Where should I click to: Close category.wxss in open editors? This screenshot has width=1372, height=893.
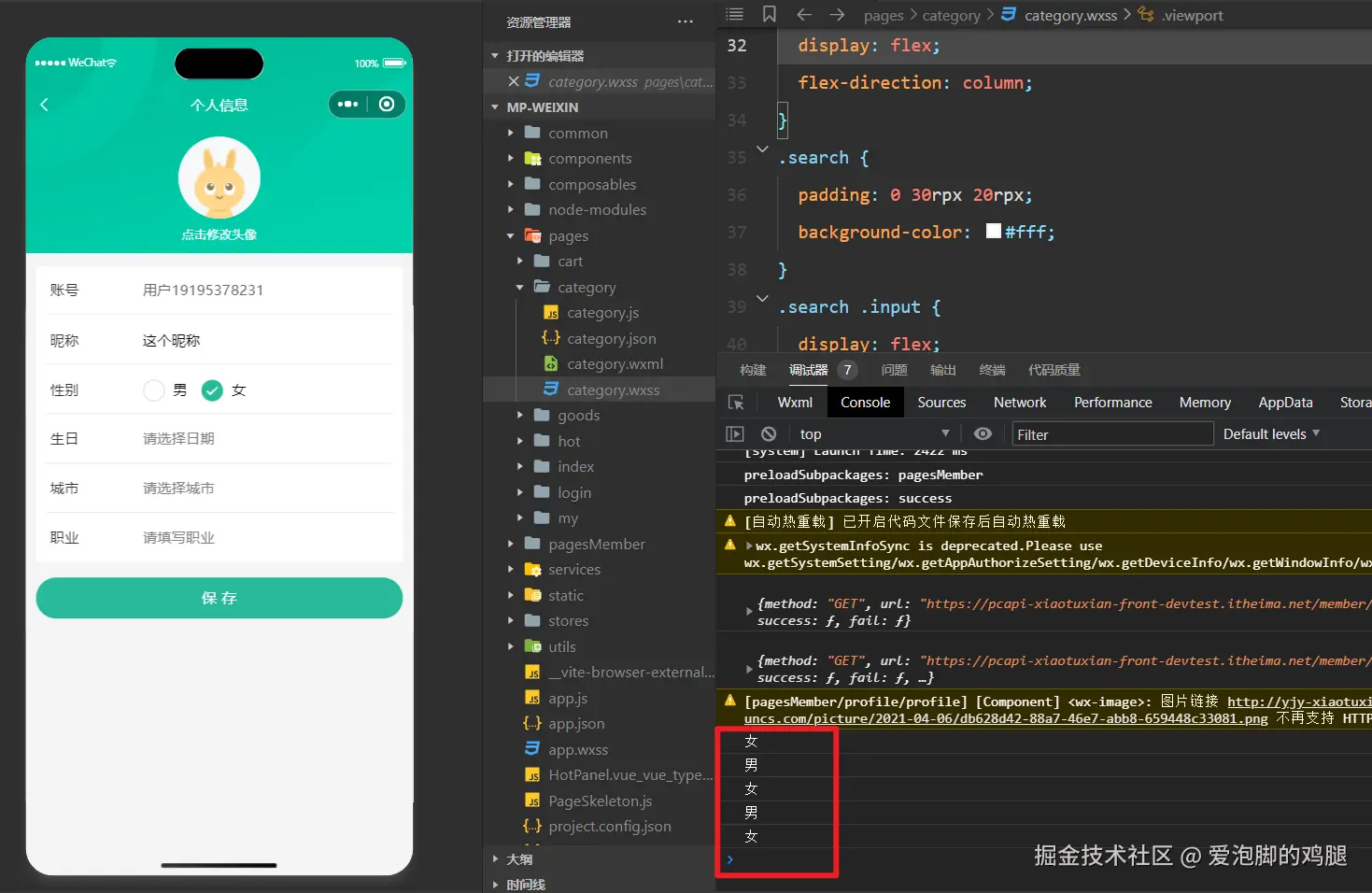tap(514, 81)
